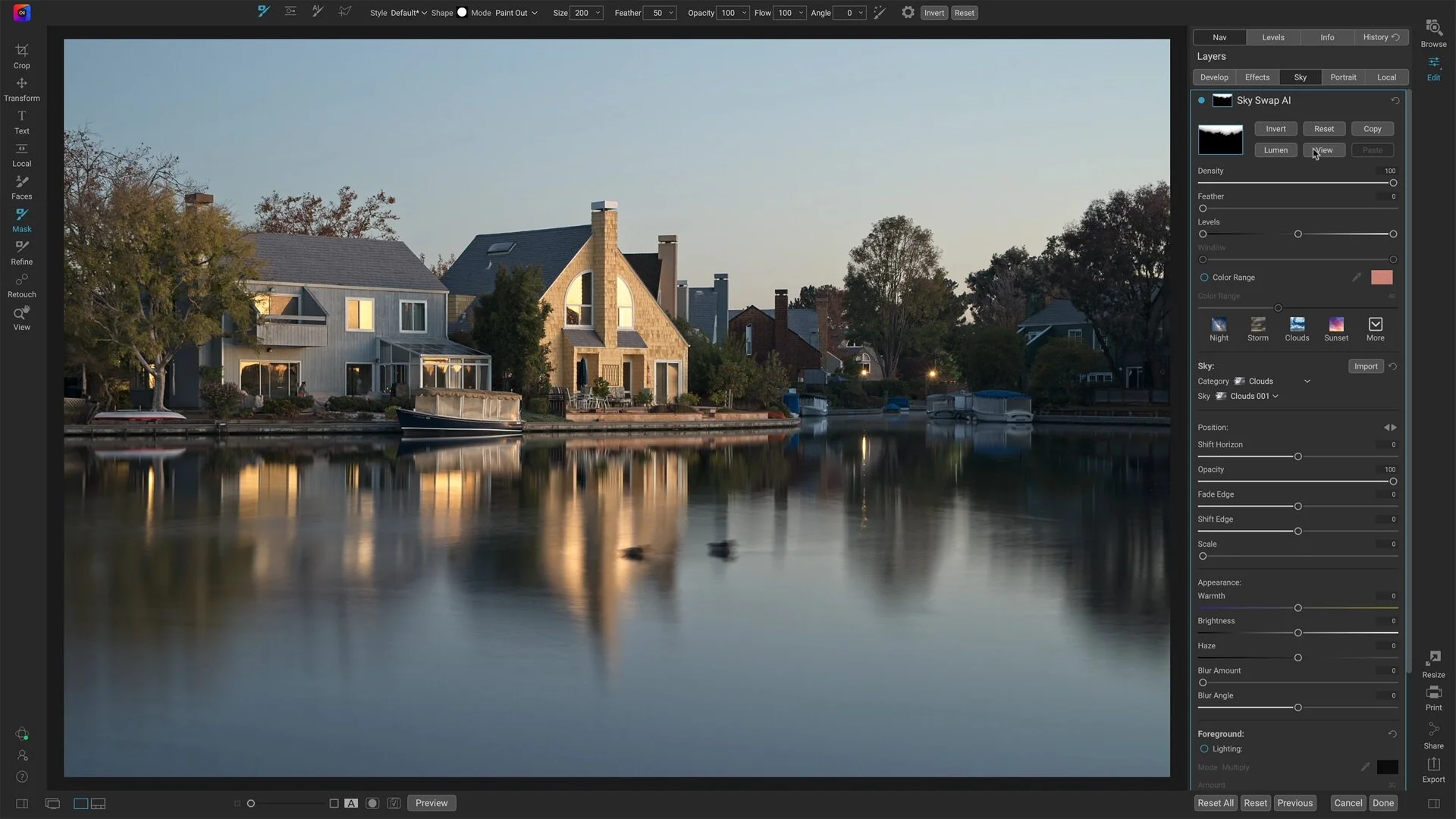Click Import to add a custom sky
Viewport: 1456px width, 819px height.
(x=1366, y=366)
